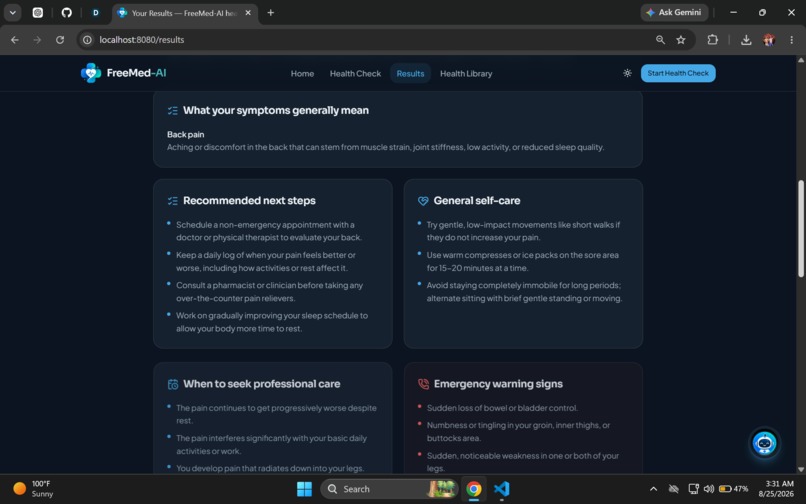Open the browser extensions puzzle icon
Viewport: 806px width, 504px height.
click(712, 40)
